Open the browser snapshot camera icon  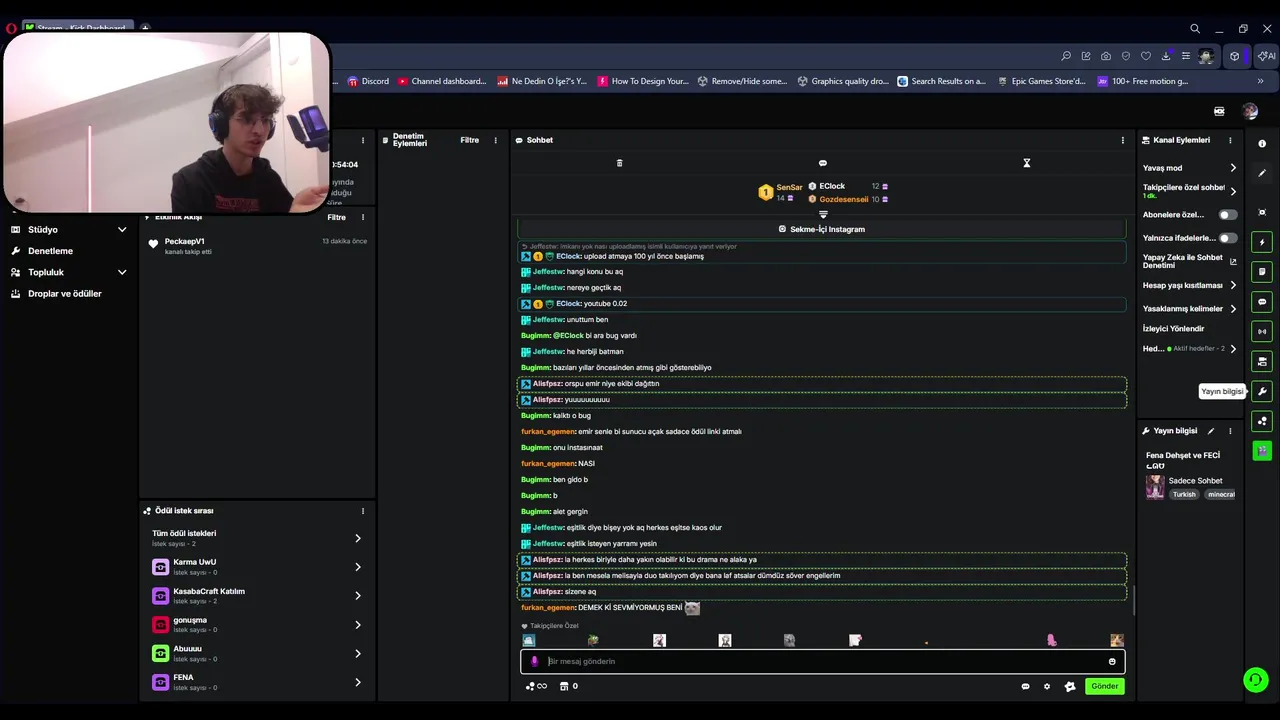point(1106,56)
